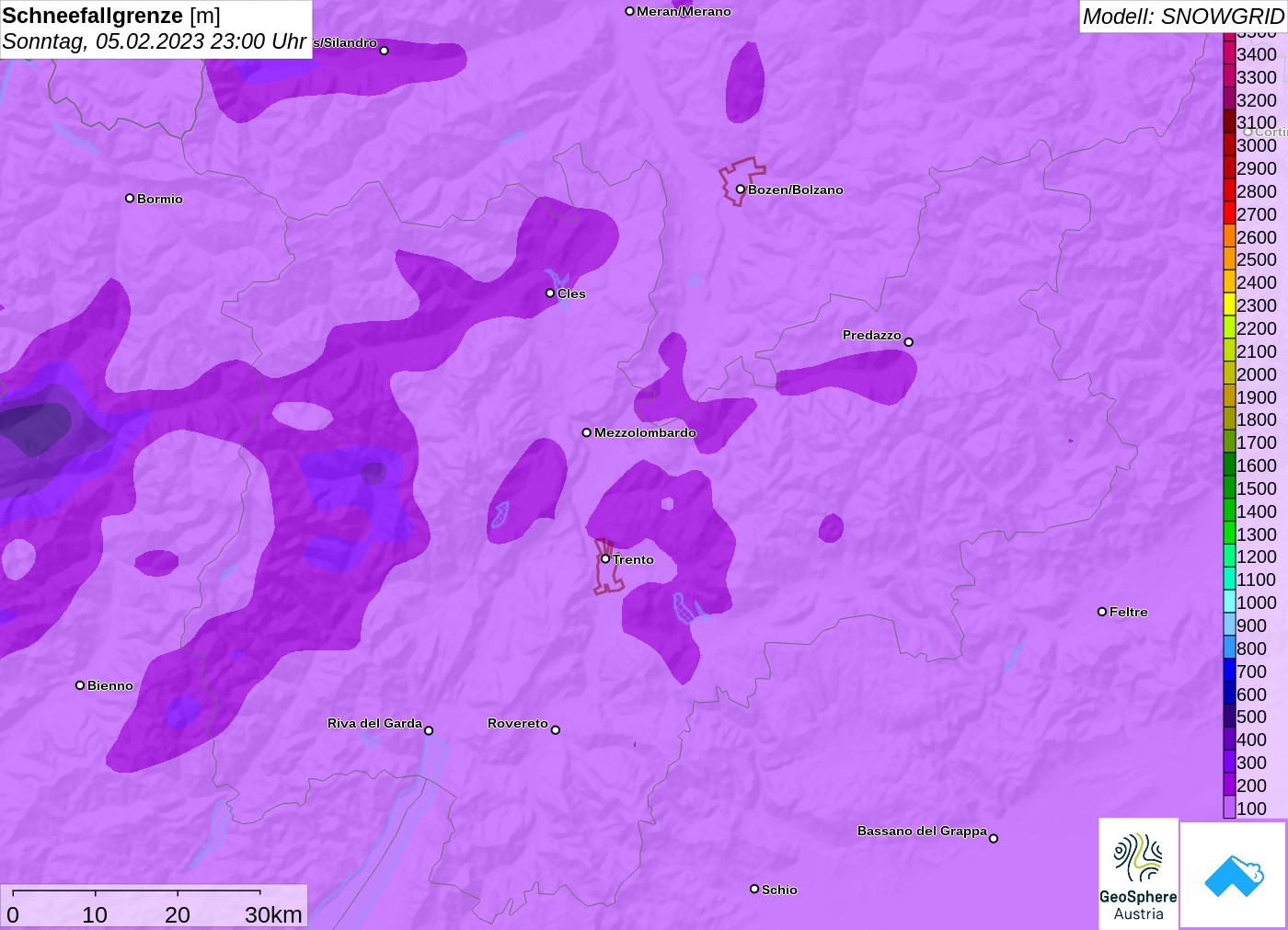Select the Bozen/Bolzano city label
The image size is (1288, 930).
795,189
